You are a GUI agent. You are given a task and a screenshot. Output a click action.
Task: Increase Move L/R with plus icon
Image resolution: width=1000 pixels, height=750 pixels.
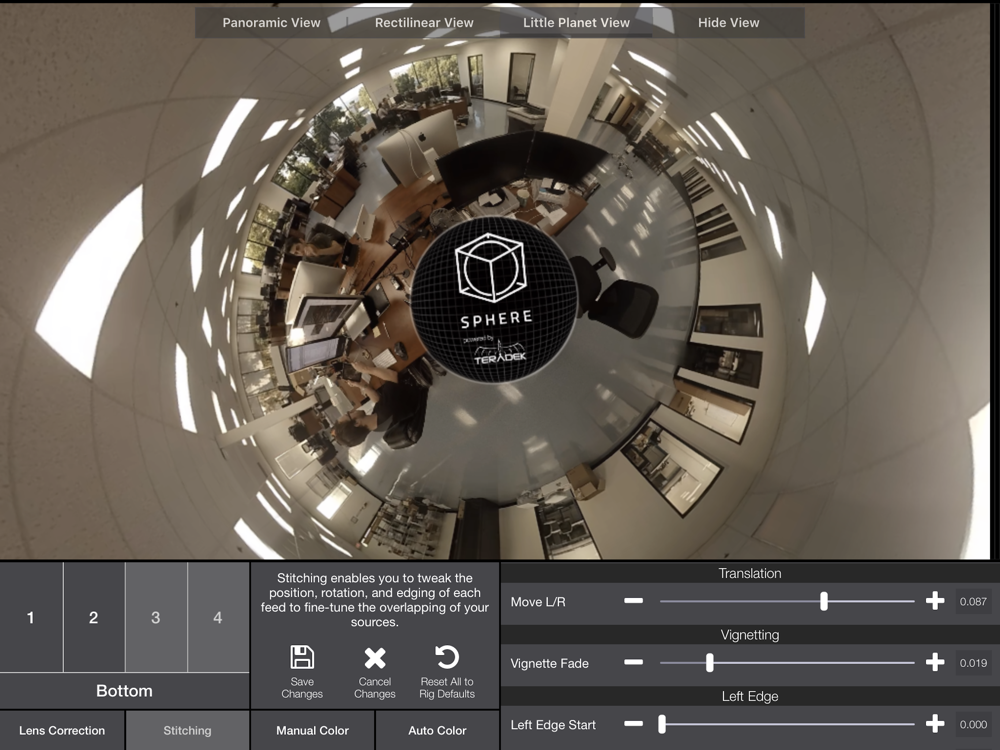[935, 601]
